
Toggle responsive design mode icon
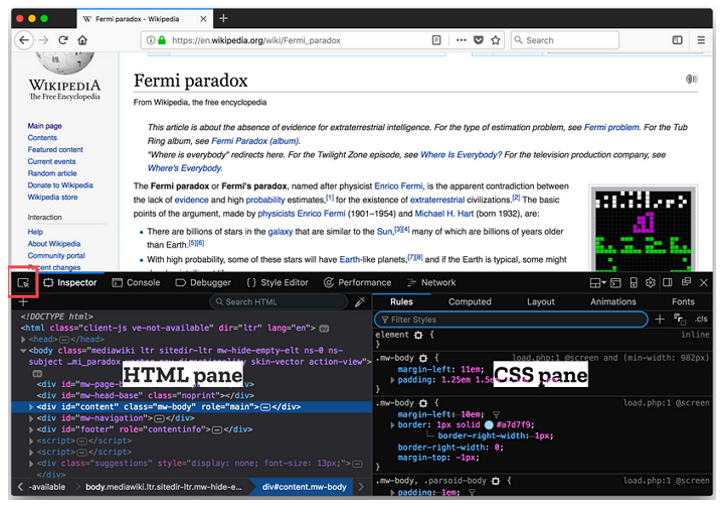[x=632, y=283]
